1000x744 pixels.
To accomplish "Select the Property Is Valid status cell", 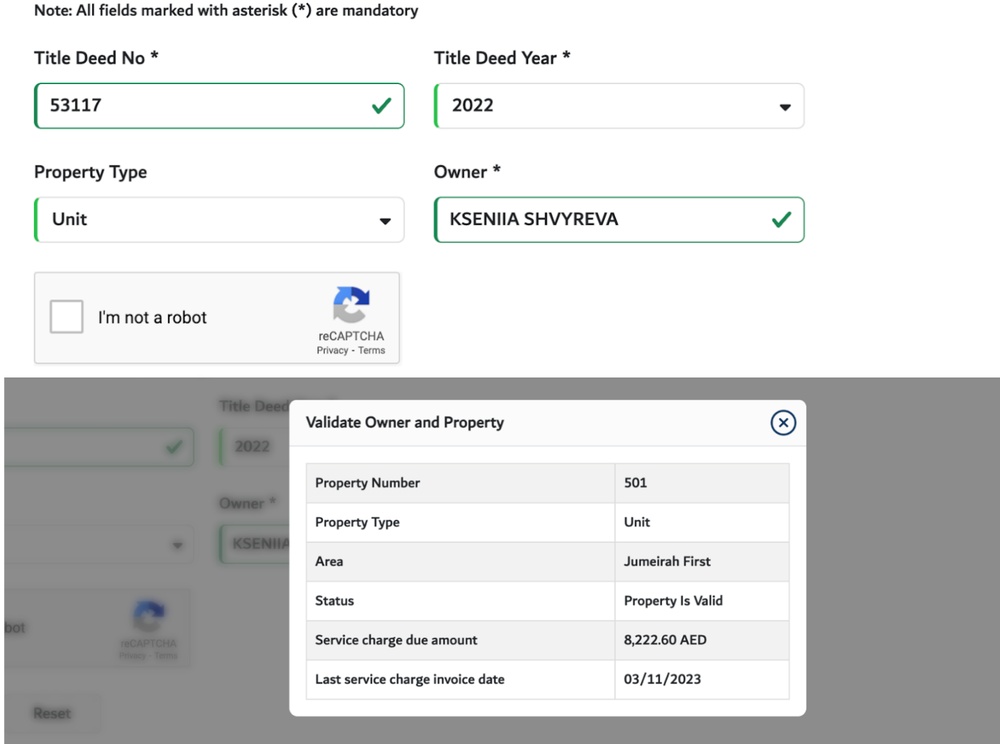I will (673, 601).
